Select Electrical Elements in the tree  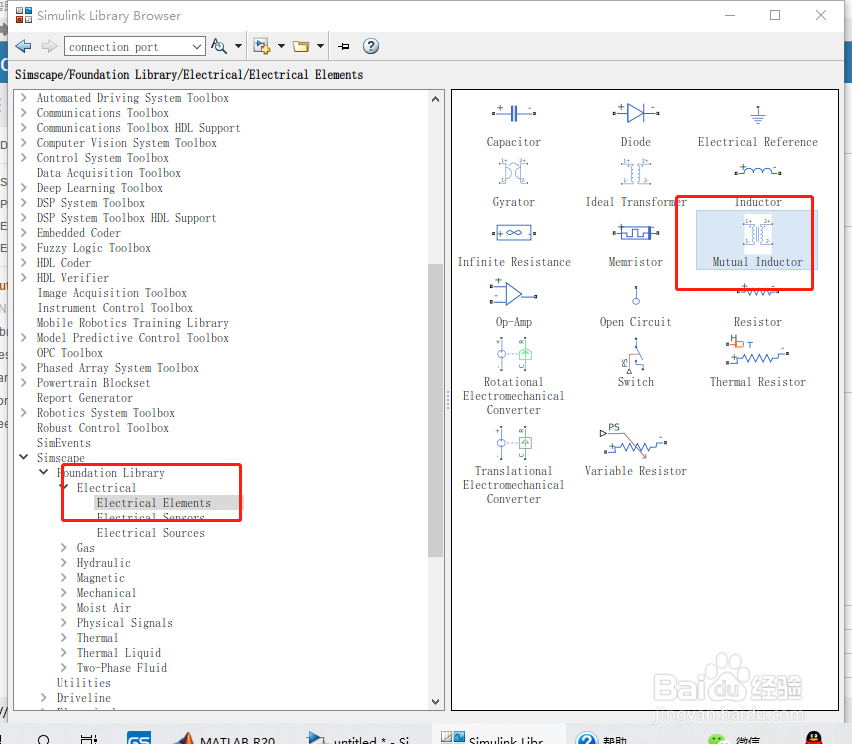point(154,503)
